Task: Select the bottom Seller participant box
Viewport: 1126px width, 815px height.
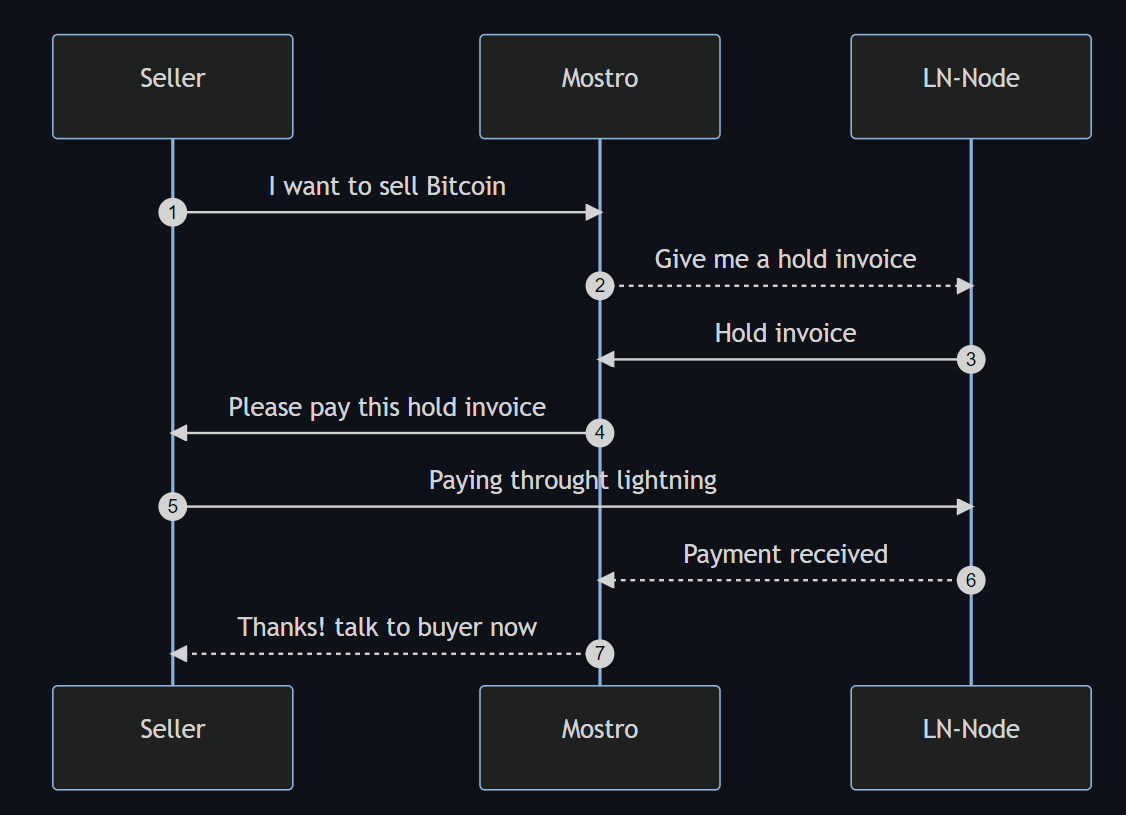Action: point(173,737)
